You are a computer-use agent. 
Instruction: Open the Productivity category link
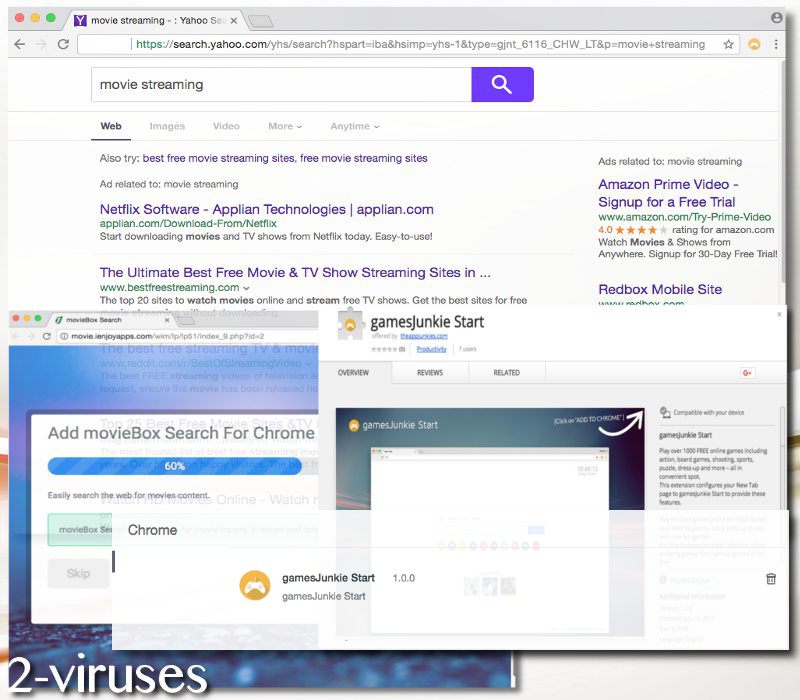pos(432,349)
